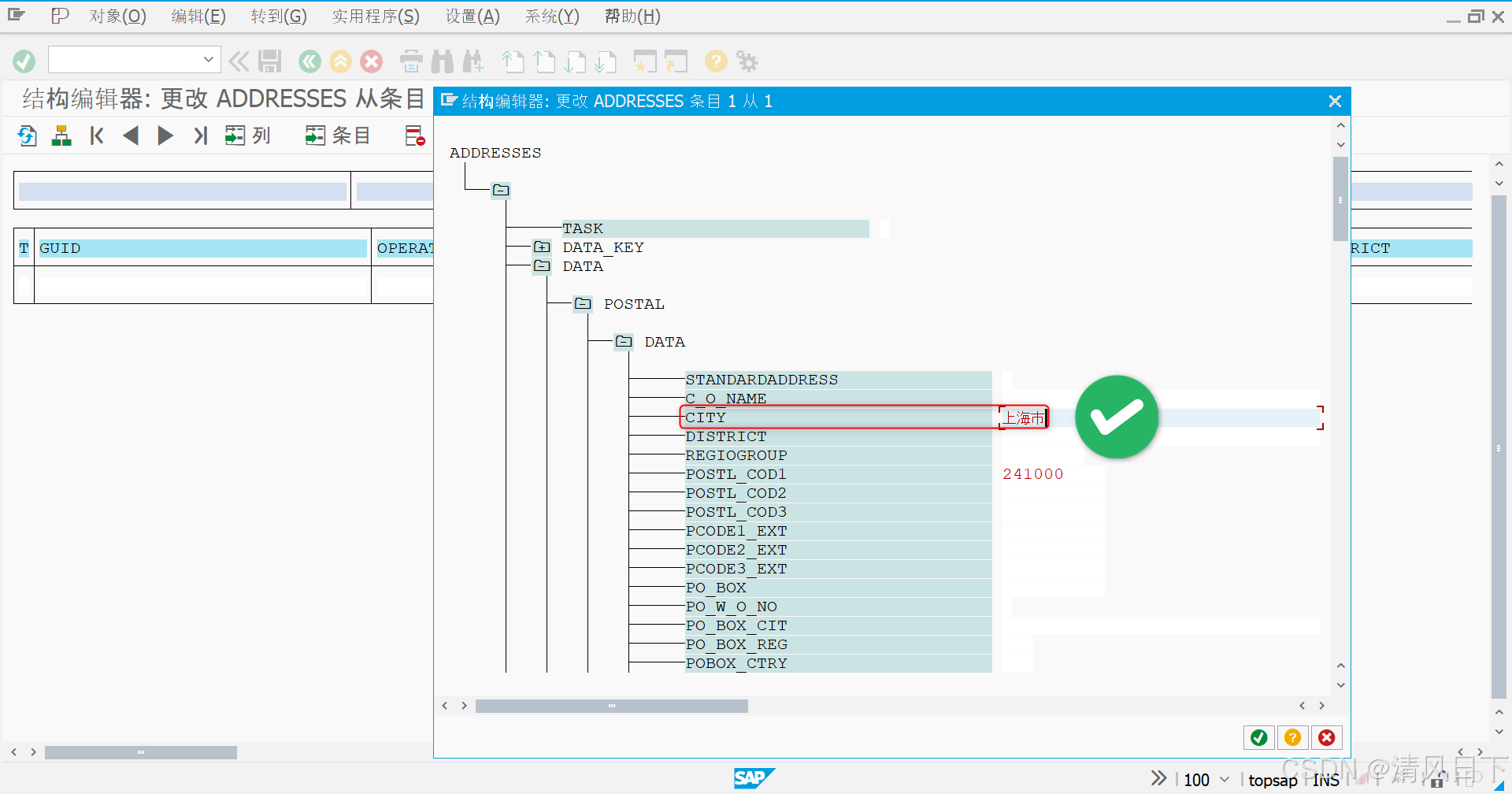Open the 实用程序(S) menu
This screenshot has height=794, width=1512.
click(x=376, y=16)
